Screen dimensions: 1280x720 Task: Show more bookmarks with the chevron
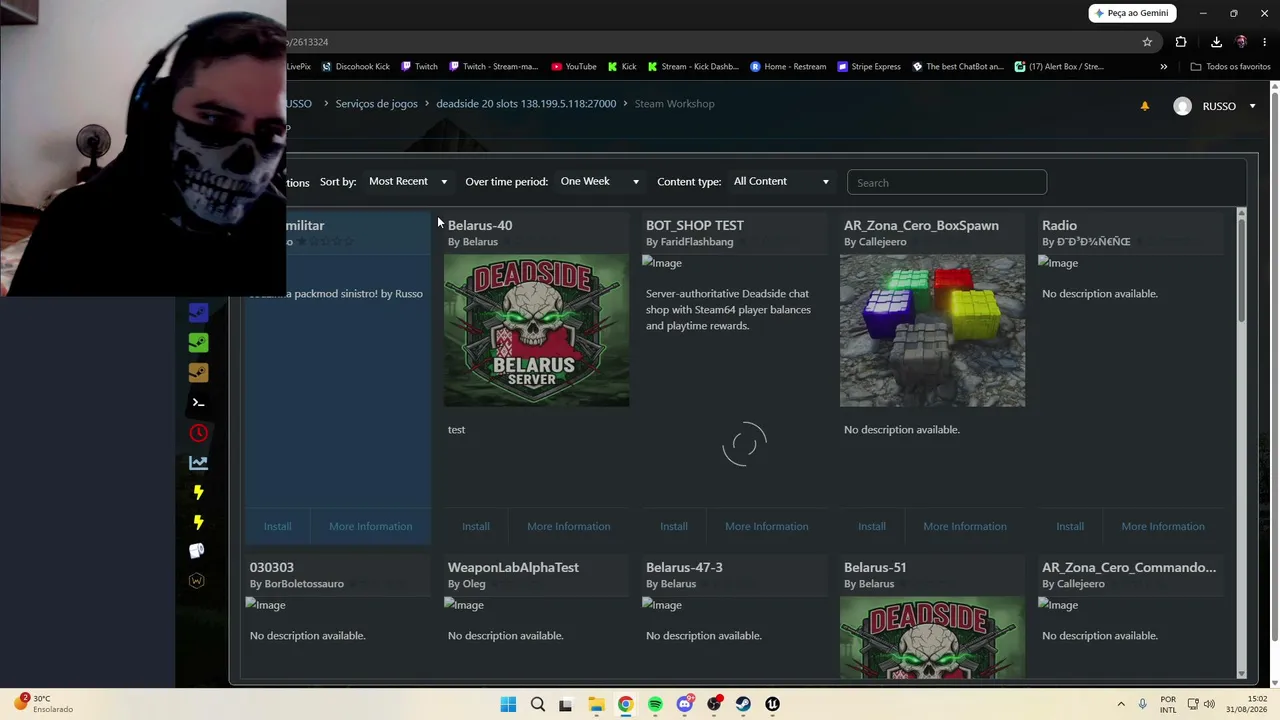[1163, 67]
